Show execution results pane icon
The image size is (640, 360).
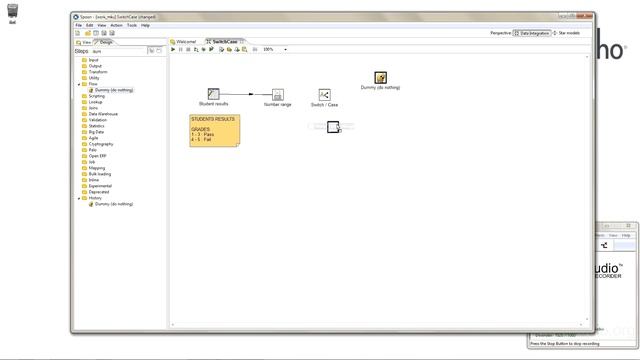pyautogui.click(x=255, y=49)
